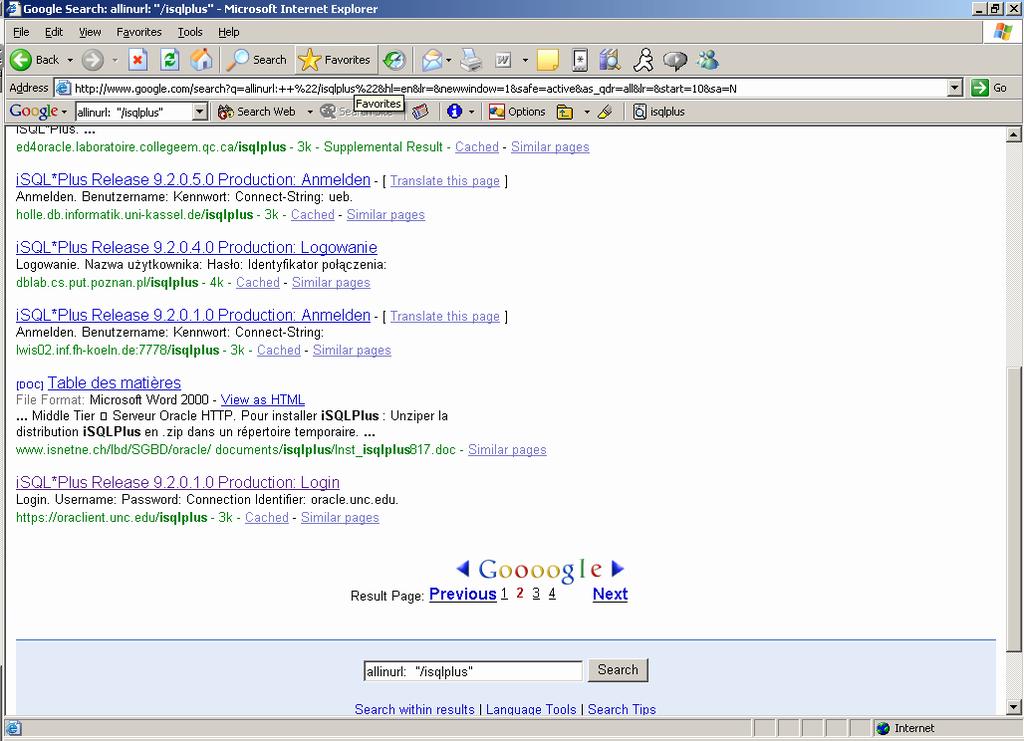The width and height of the screenshot is (1024, 741).
Task: Launch the AIM running man icon
Action: (643, 60)
